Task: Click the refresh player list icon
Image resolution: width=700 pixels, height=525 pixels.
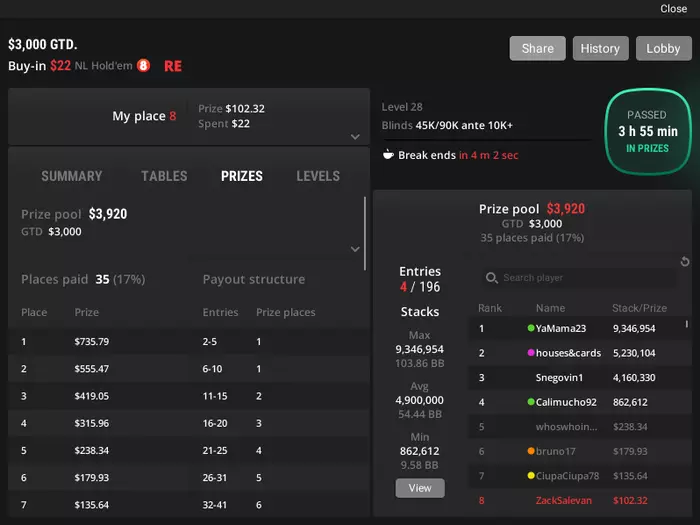Action: 685,262
